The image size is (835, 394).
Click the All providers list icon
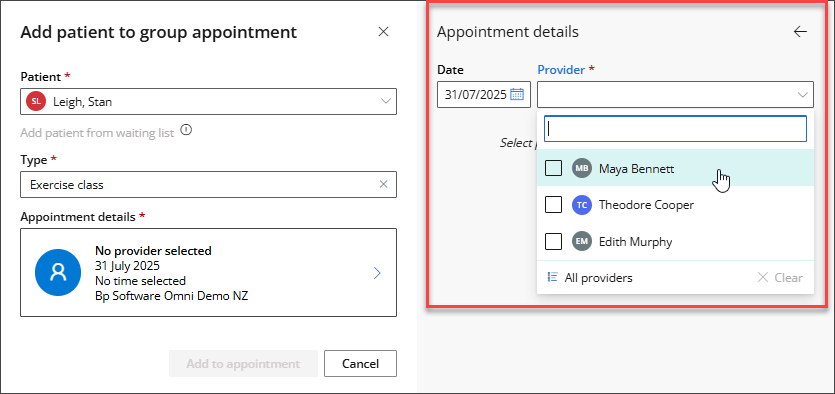pyautogui.click(x=553, y=277)
